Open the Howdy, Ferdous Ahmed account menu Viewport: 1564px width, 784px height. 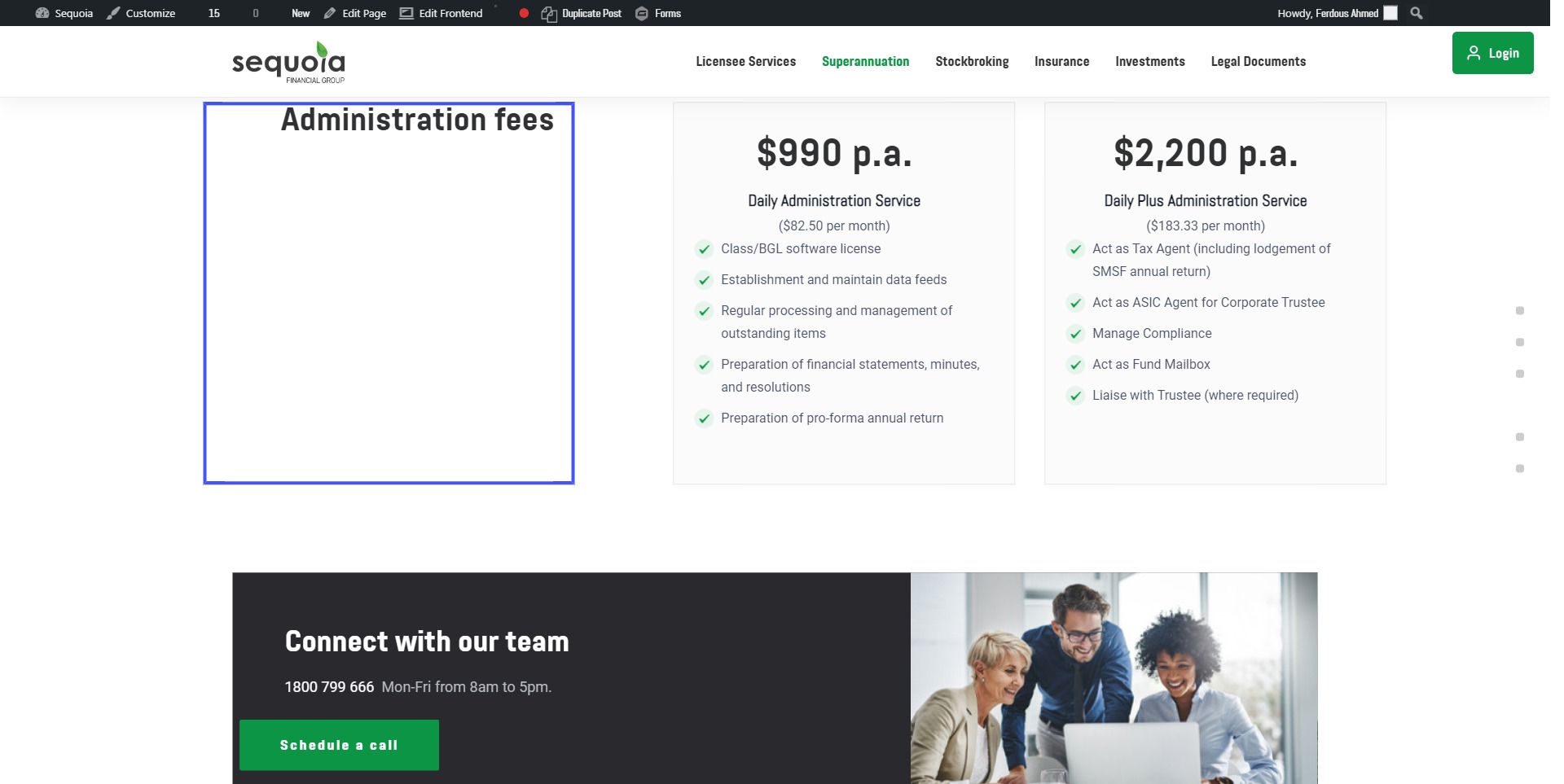1336,13
